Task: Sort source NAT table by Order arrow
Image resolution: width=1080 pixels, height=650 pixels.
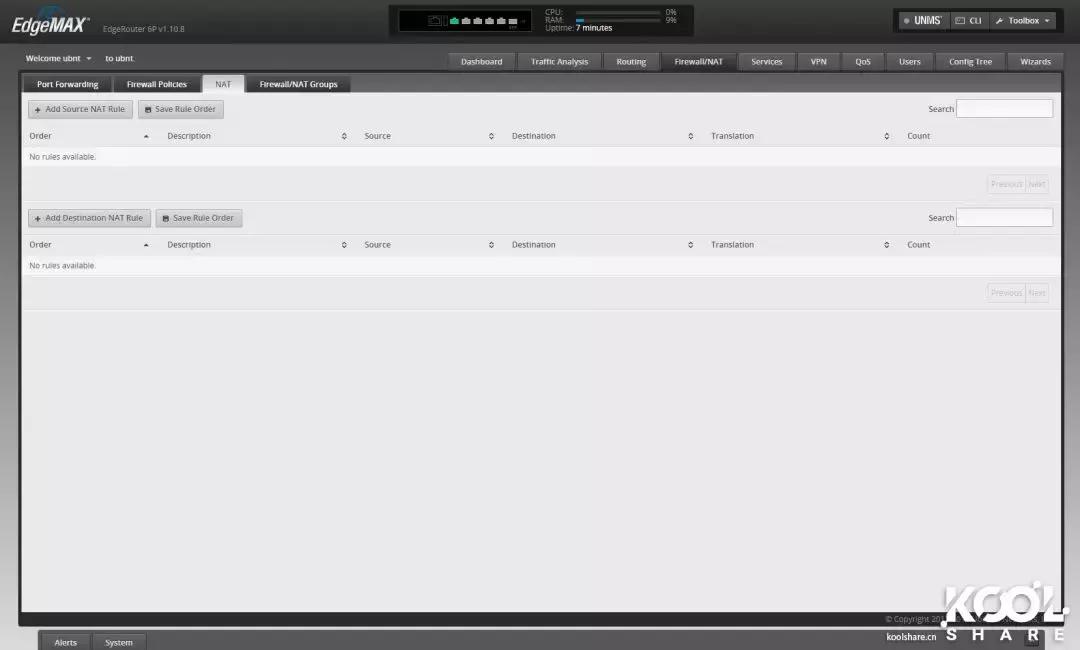Action: [x=146, y=136]
